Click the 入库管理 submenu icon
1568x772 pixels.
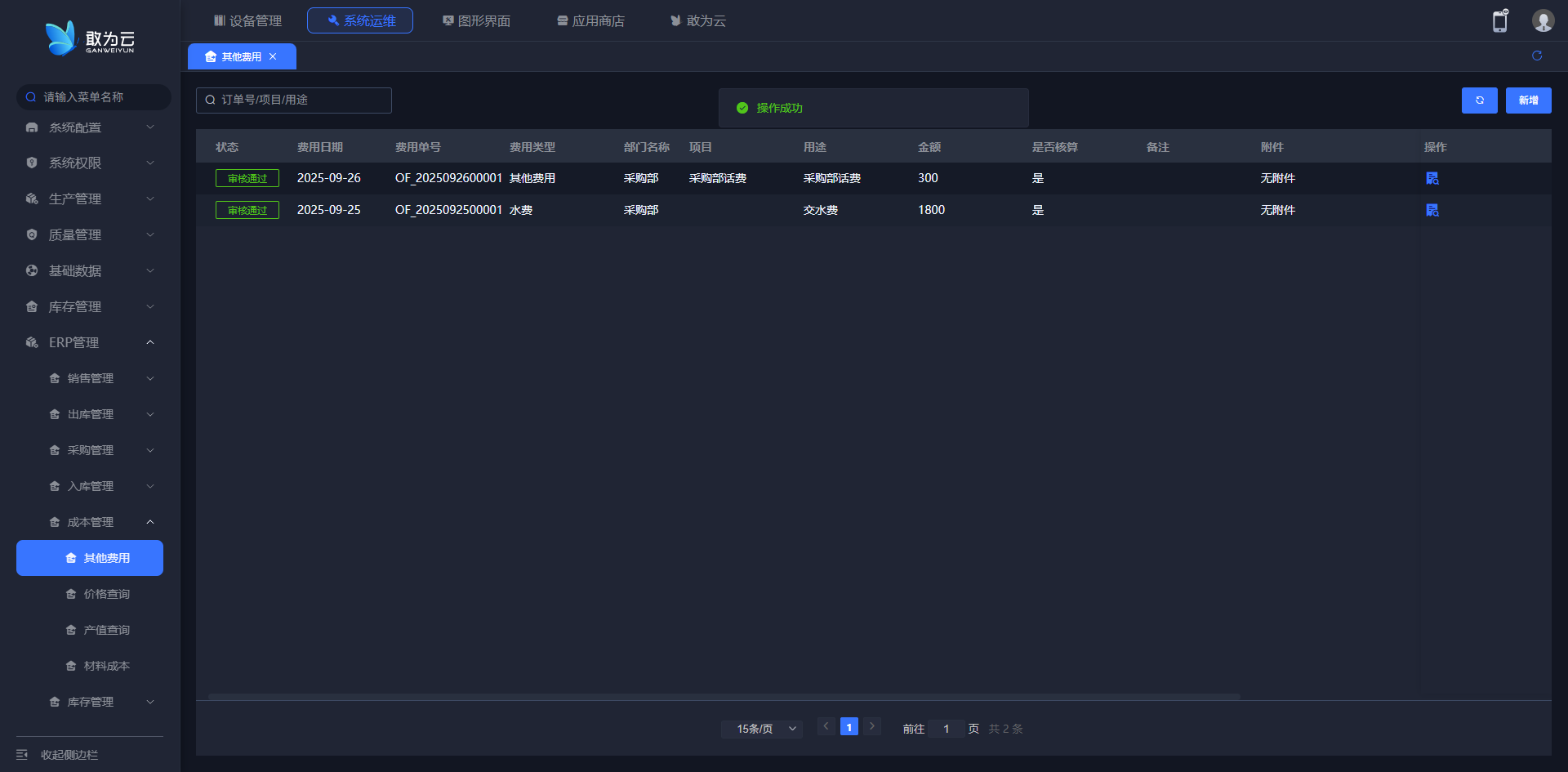55,486
